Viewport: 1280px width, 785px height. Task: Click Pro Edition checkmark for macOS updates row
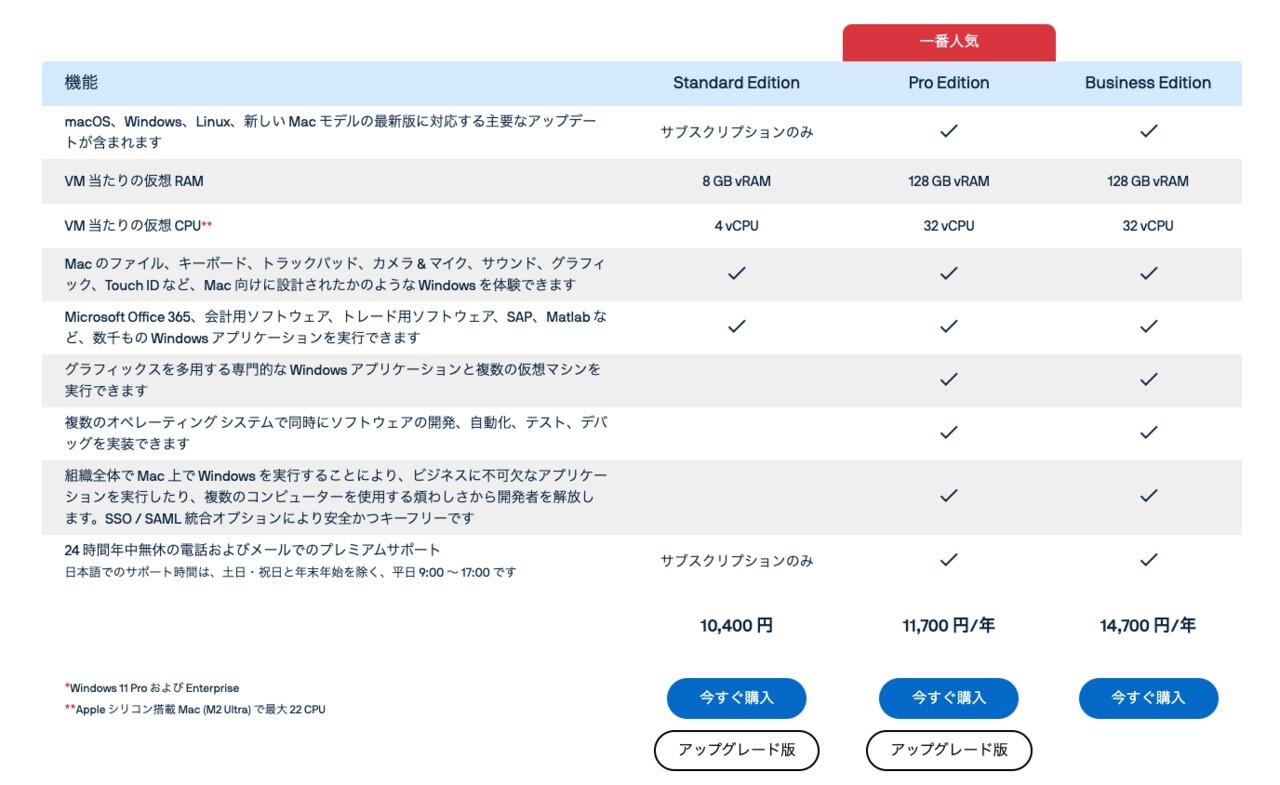pyautogui.click(x=949, y=131)
